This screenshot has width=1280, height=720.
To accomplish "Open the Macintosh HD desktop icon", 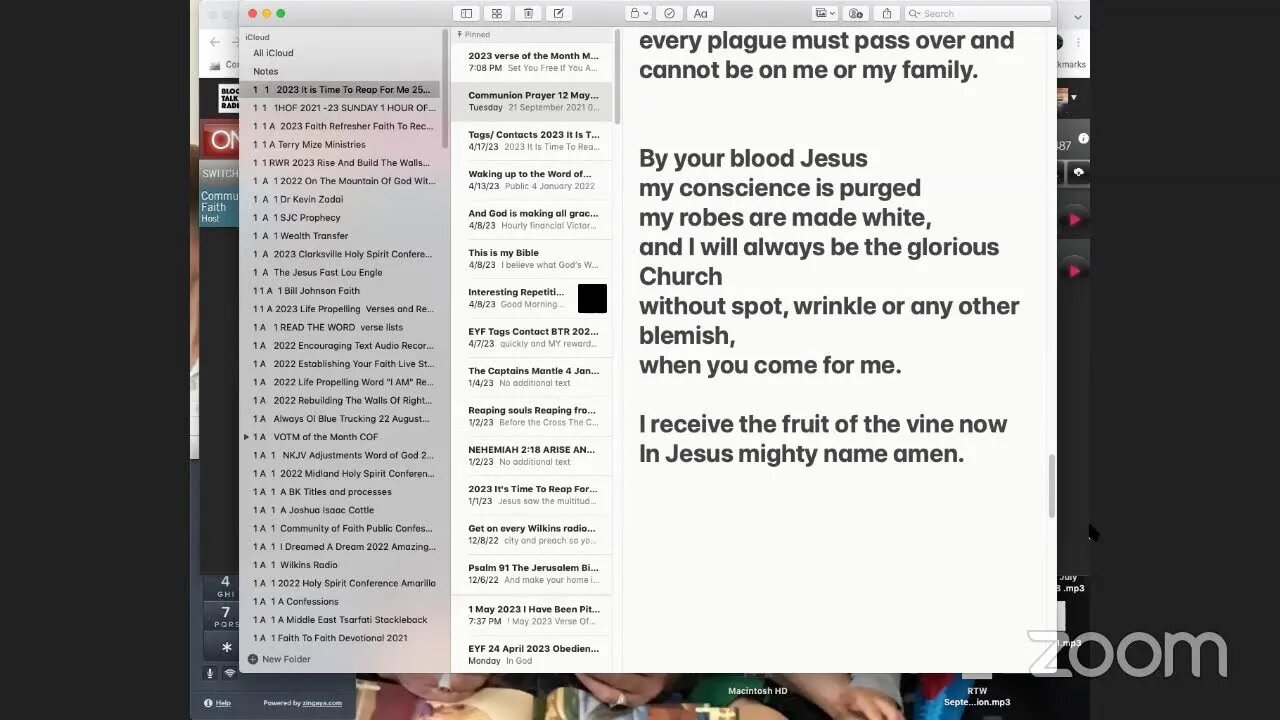I will 757,690.
